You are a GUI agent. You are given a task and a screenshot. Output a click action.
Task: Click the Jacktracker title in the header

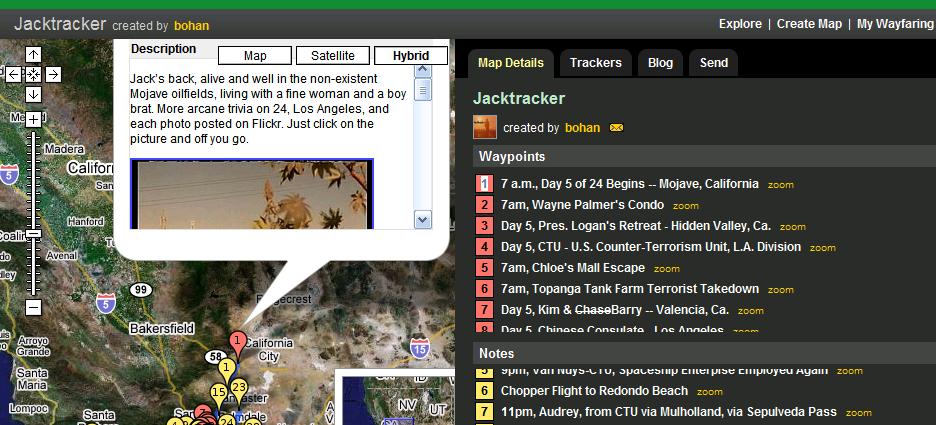coord(60,24)
